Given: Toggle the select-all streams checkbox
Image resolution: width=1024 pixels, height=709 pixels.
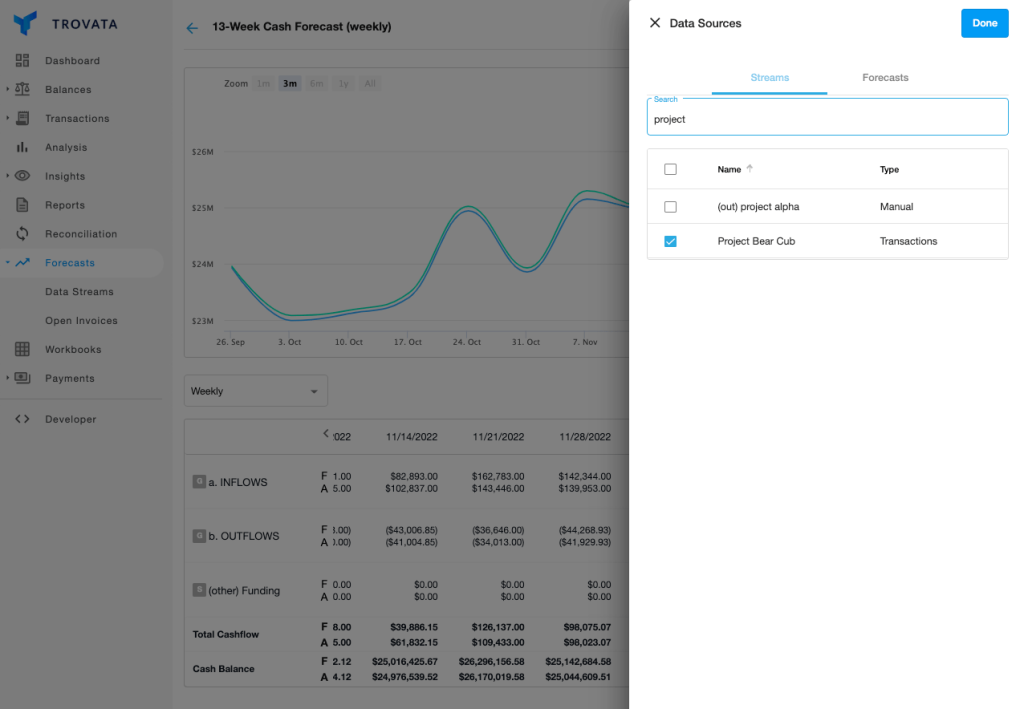Looking at the screenshot, I should click(x=670, y=169).
